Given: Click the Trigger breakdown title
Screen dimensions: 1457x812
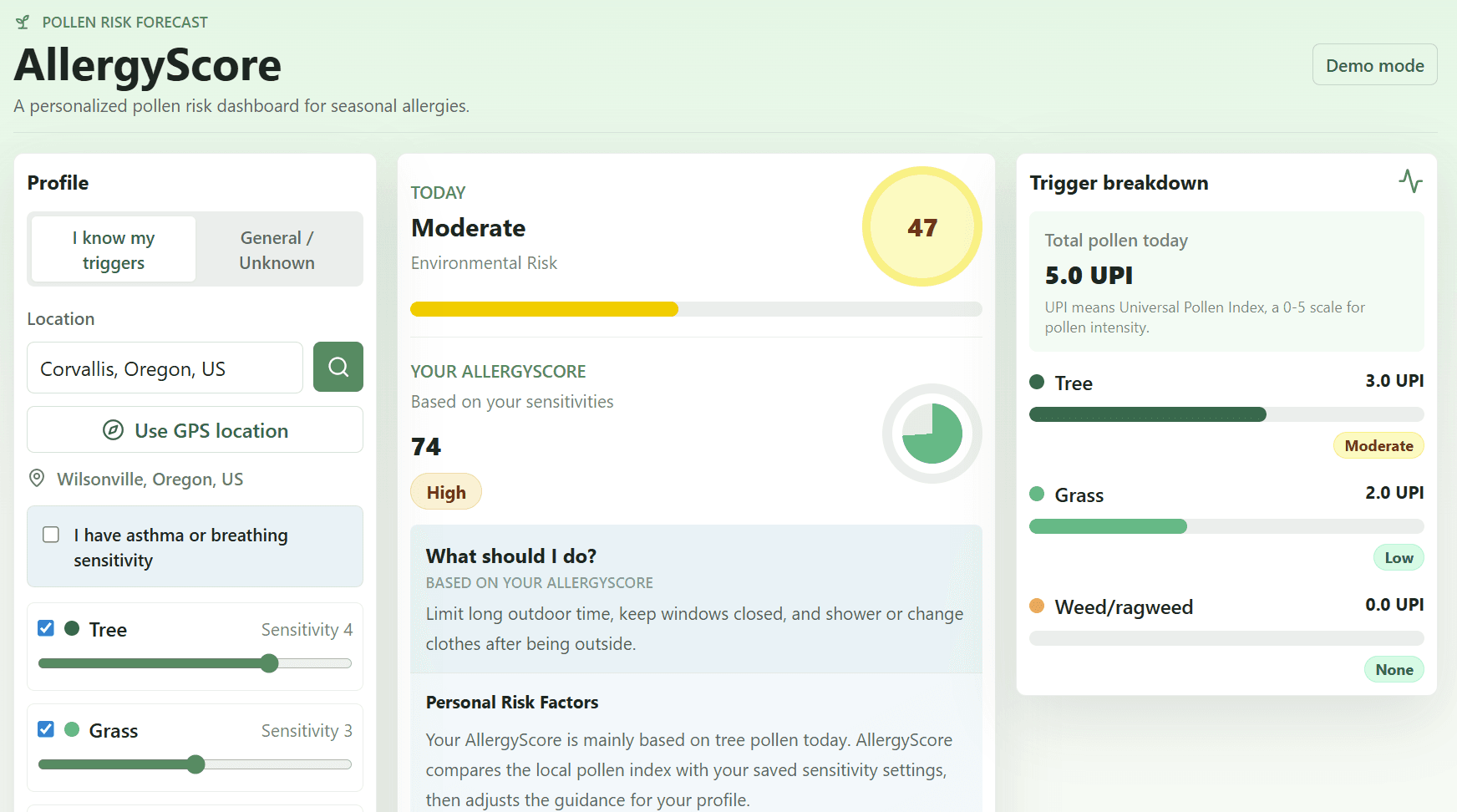Looking at the screenshot, I should click(1119, 183).
